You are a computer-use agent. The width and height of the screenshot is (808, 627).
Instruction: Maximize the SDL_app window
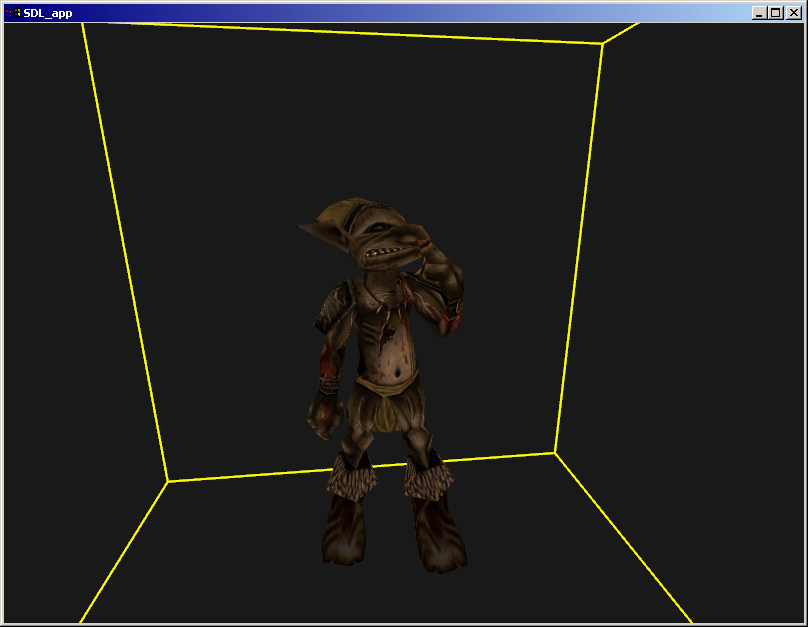(x=776, y=13)
